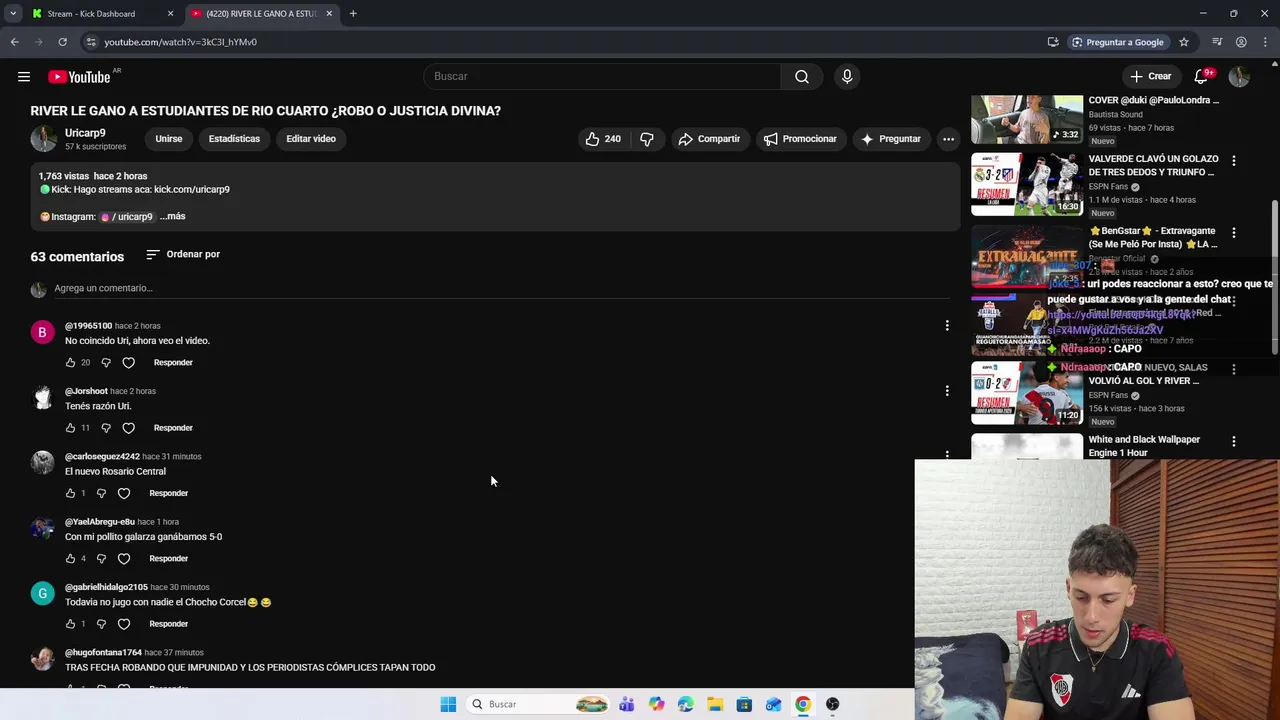Viewport: 1280px width, 720px height.
Task: Focus the Agrega un comentario field
Action: 500,289
